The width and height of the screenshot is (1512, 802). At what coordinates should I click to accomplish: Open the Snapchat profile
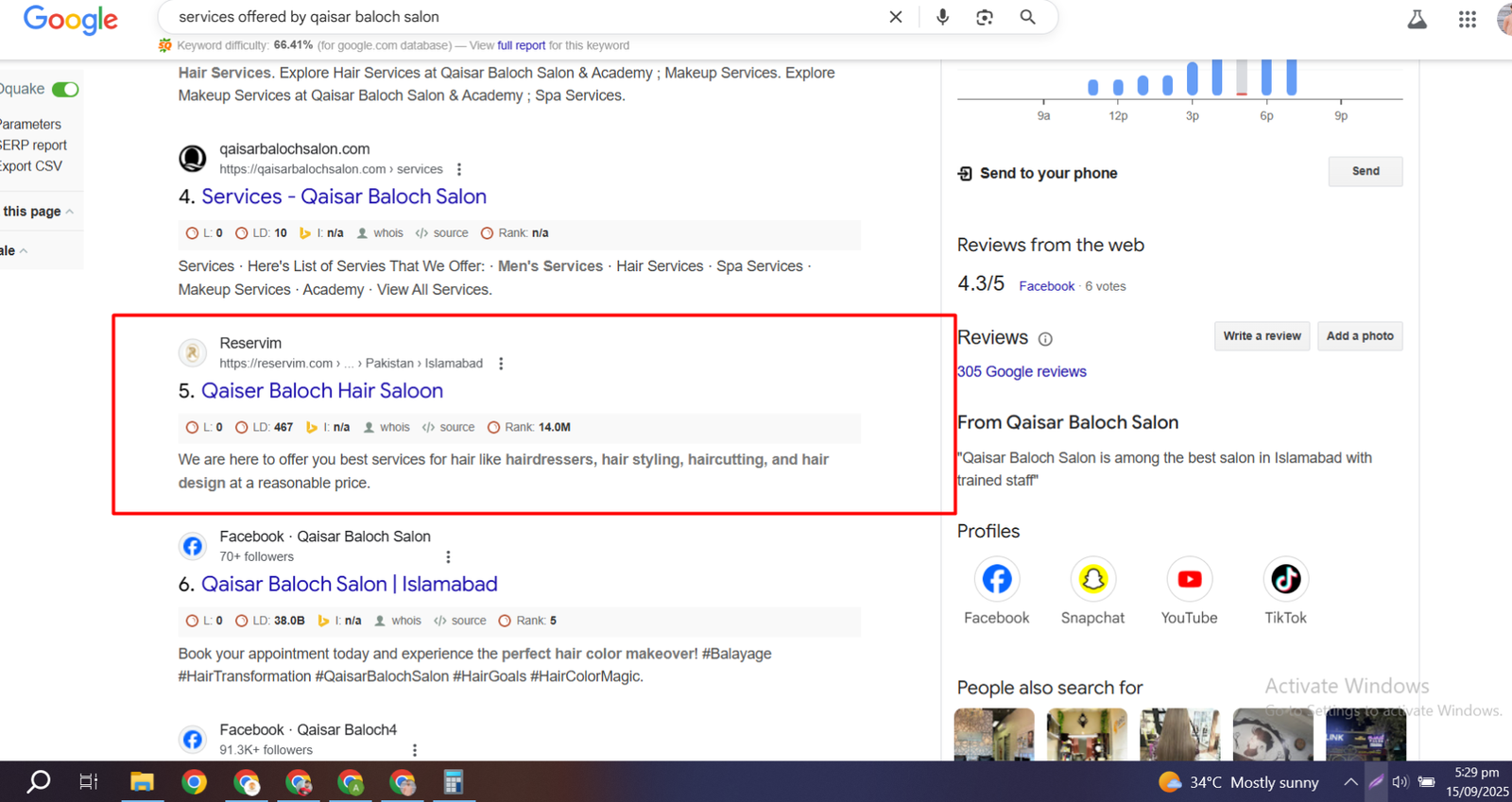coord(1092,580)
